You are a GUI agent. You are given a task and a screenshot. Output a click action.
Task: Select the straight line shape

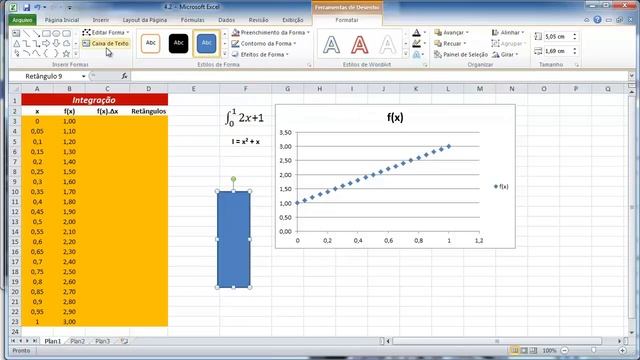pos(27,33)
